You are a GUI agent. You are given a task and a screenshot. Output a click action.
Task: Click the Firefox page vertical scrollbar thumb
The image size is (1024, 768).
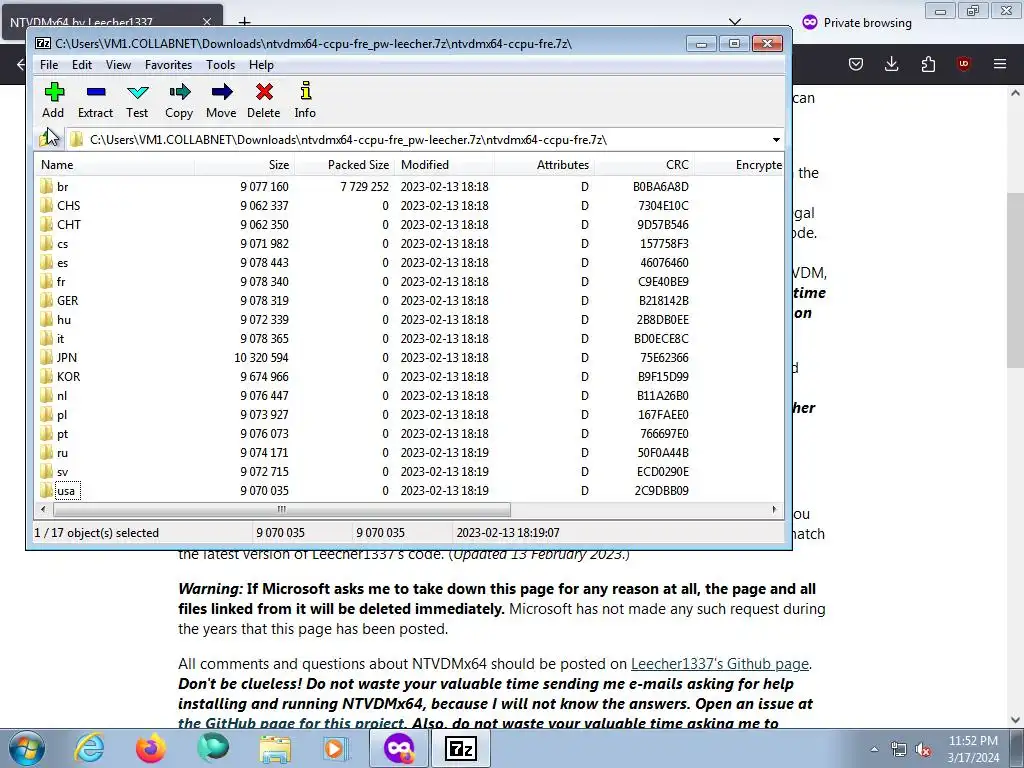tap(1015, 281)
